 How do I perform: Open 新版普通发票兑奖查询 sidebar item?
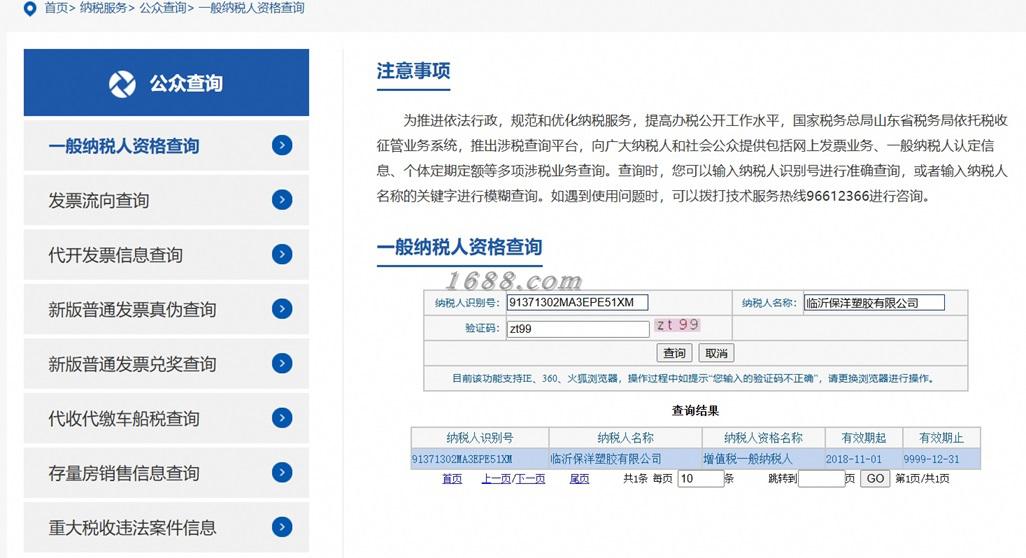point(166,363)
